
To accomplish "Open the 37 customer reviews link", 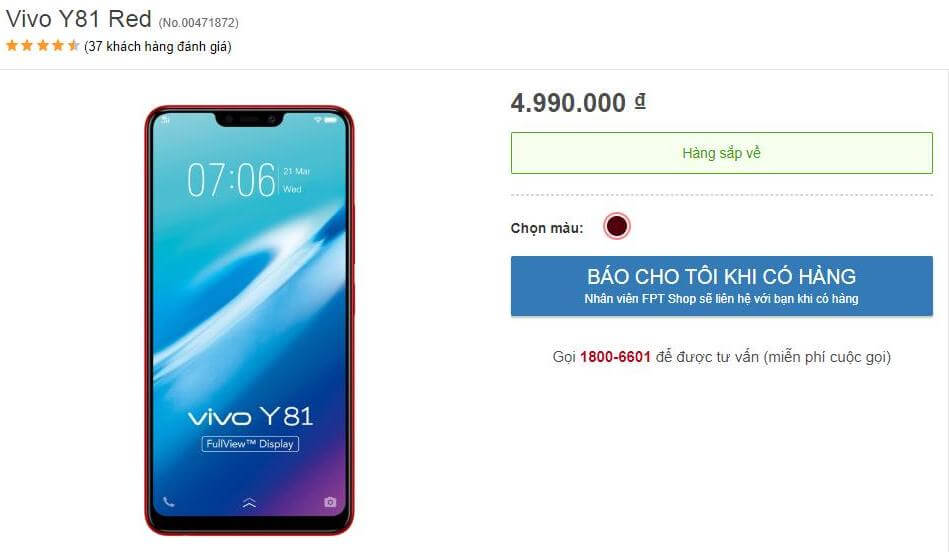I will [x=158, y=47].
